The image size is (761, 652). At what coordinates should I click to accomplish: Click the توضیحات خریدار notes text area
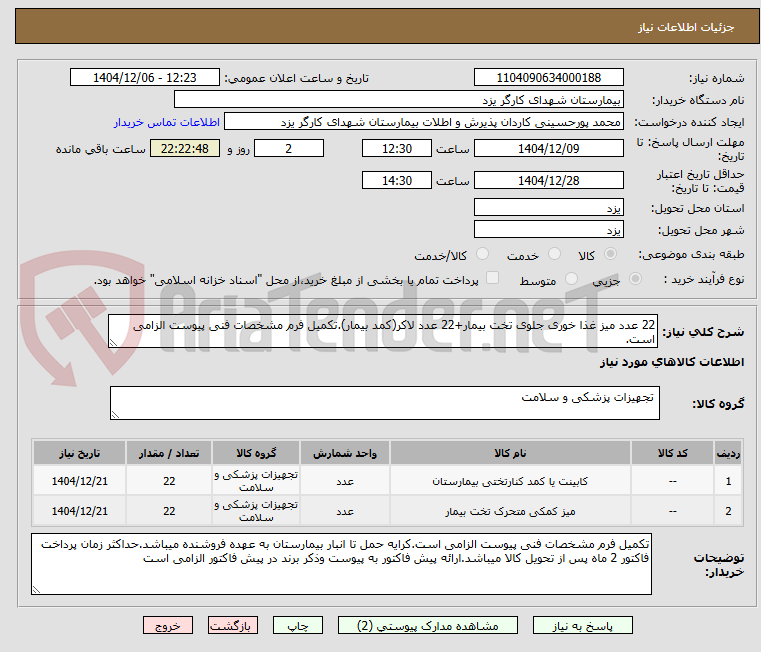(x=341, y=564)
